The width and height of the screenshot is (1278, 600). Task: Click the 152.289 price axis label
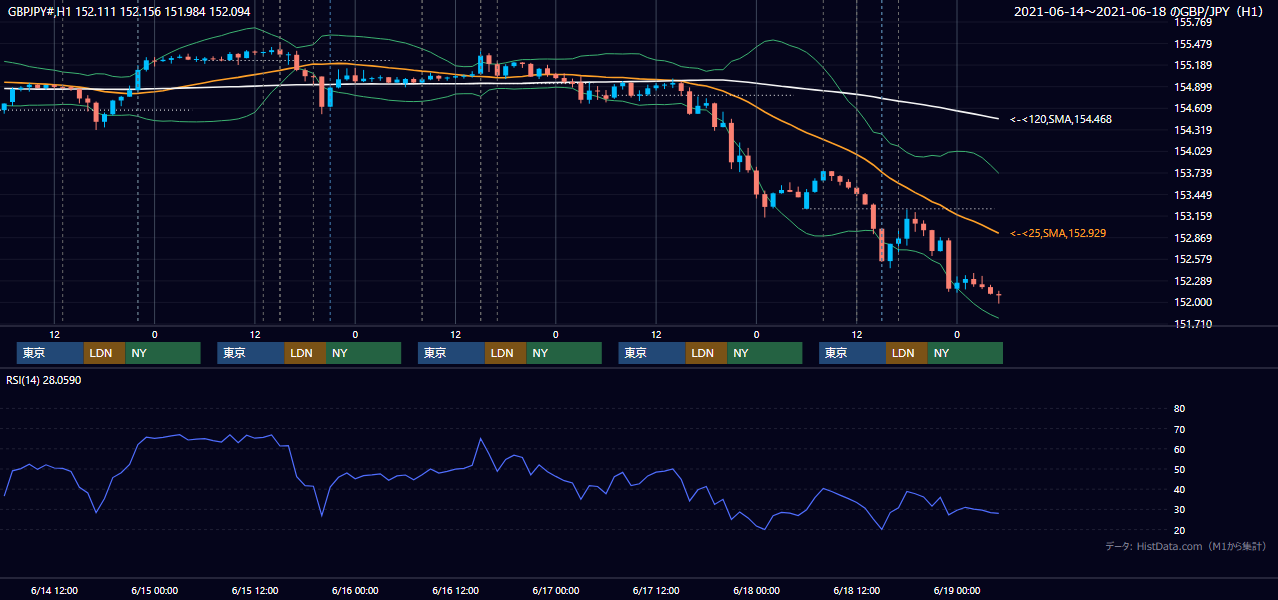[1192, 281]
